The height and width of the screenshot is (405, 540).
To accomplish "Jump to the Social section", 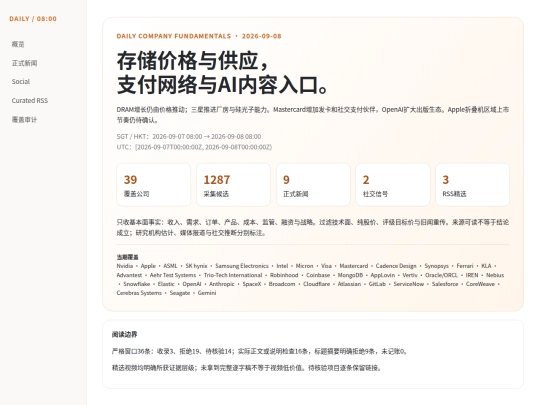I will point(21,82).
